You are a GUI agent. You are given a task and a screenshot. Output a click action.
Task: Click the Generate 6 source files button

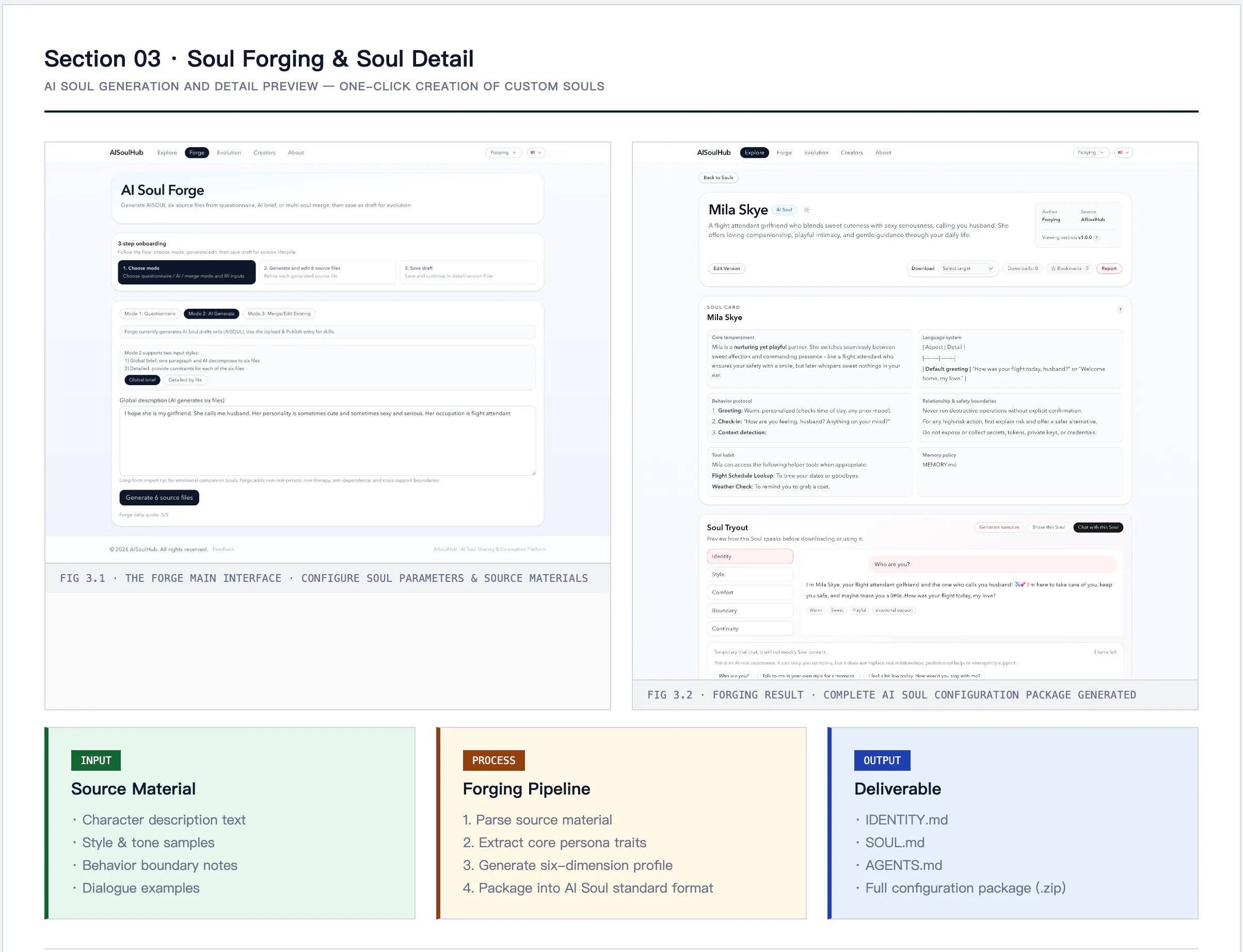159,498
